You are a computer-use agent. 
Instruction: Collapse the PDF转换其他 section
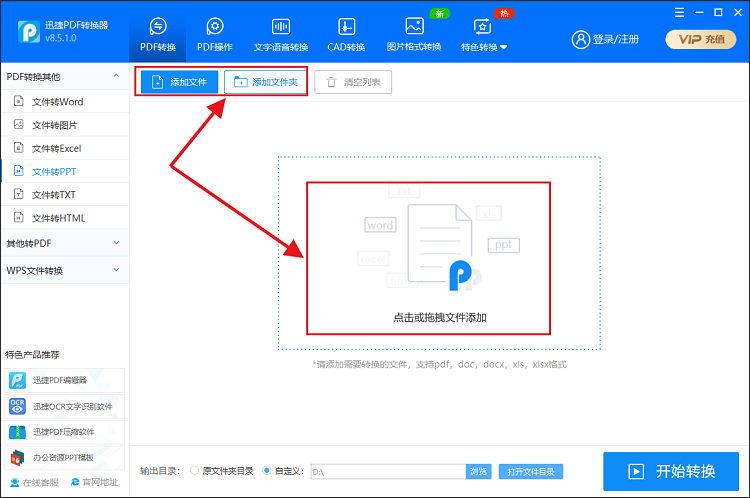[x=65, y=77]
